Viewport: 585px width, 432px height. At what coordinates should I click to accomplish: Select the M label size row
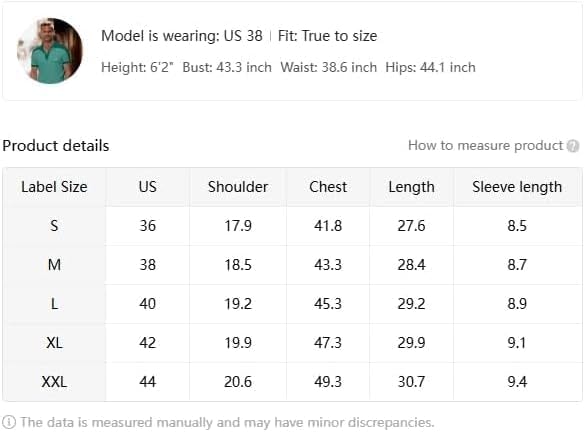click(x=292, y=265)
